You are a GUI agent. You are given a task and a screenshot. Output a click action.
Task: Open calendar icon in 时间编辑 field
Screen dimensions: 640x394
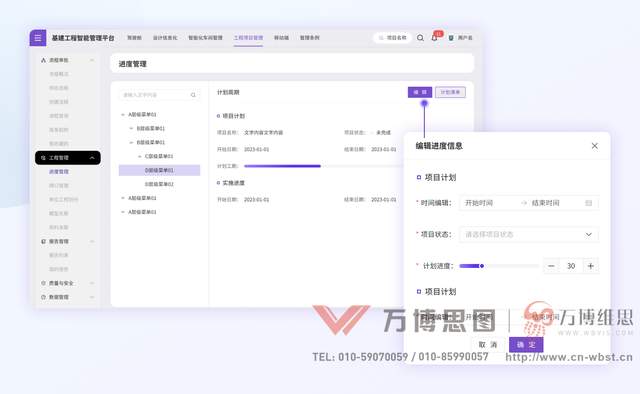pyautogui.click(x=589, y=203)
